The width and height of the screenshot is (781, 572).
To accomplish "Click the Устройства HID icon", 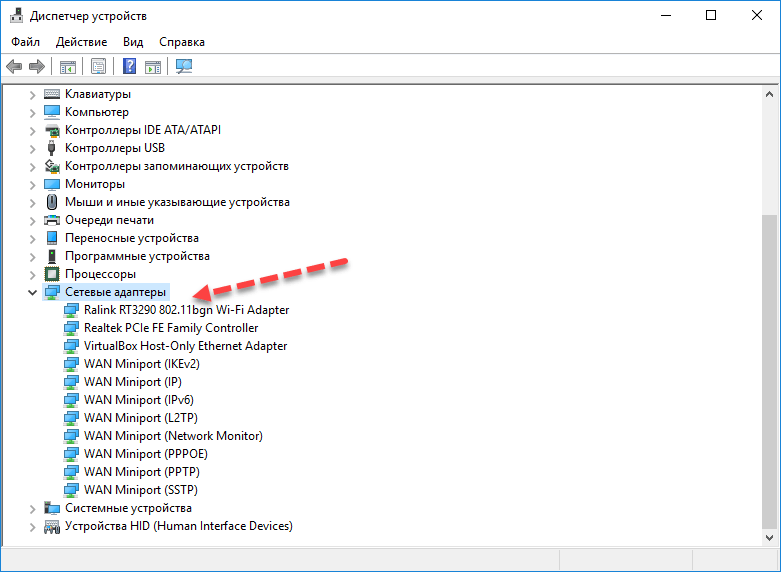I will coord(52,526).
